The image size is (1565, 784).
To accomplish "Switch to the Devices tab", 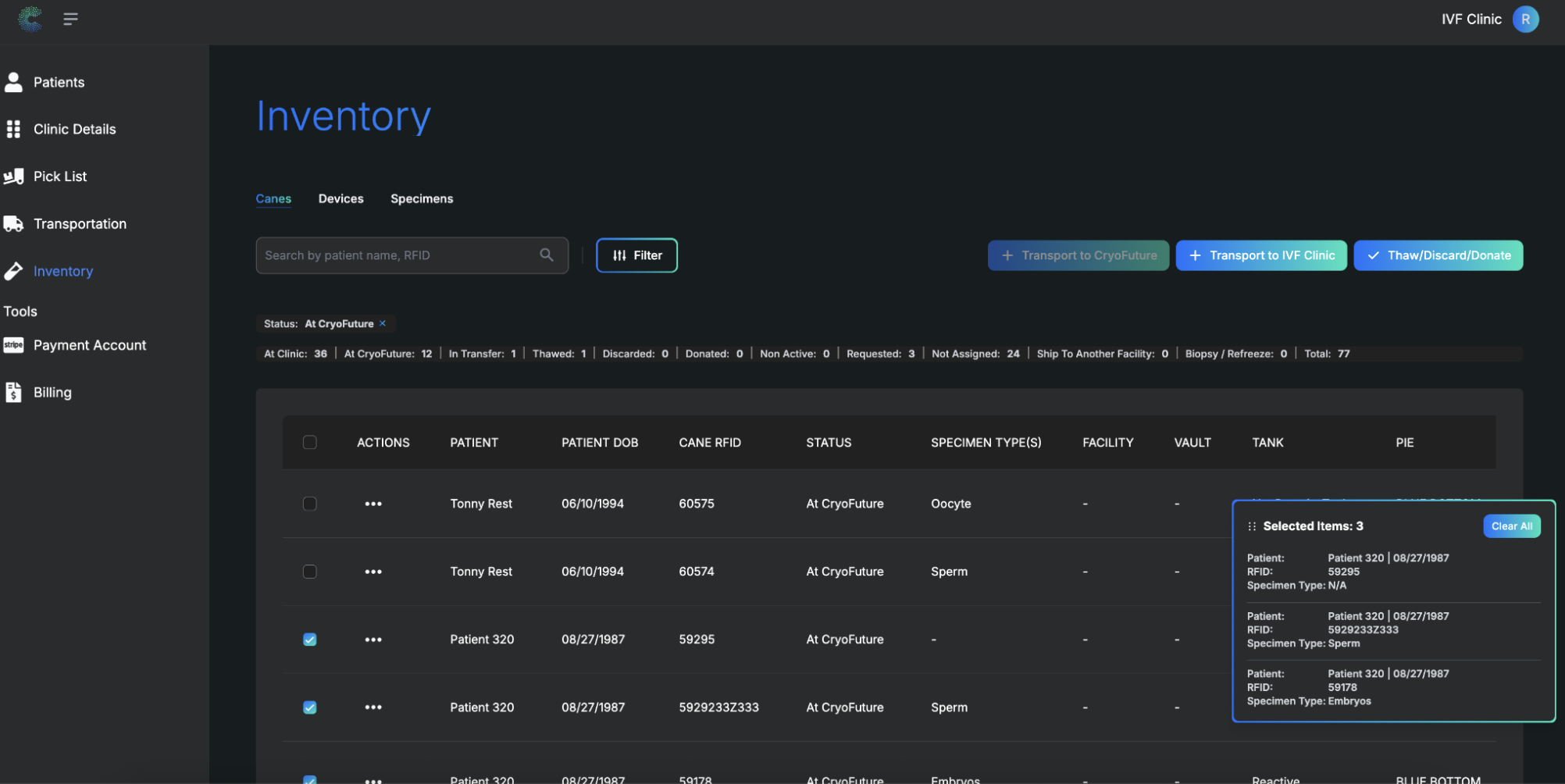I will coord(340,198).
